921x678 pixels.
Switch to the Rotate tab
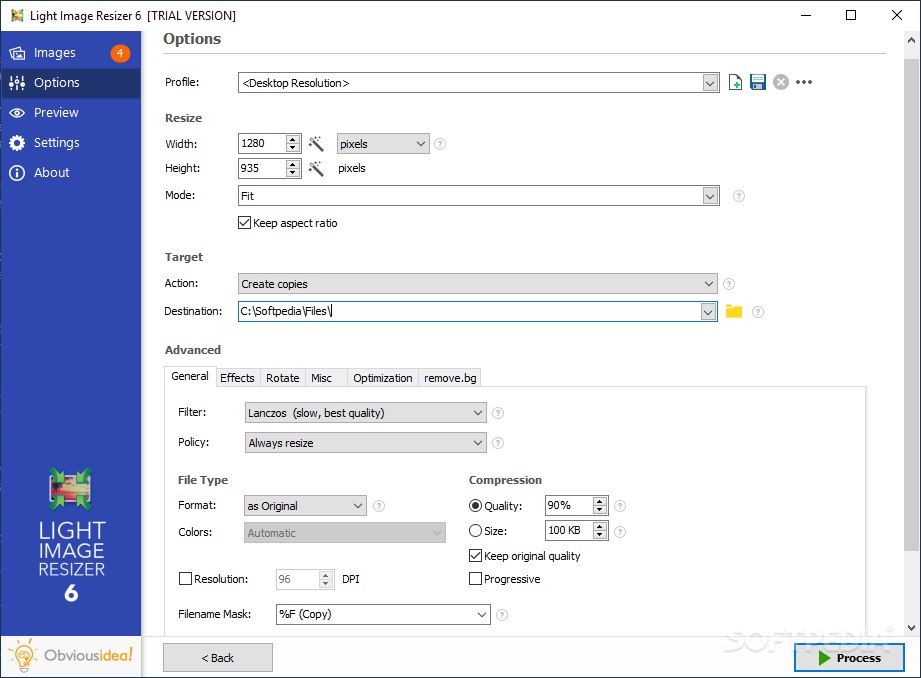(x=283, y=378)
